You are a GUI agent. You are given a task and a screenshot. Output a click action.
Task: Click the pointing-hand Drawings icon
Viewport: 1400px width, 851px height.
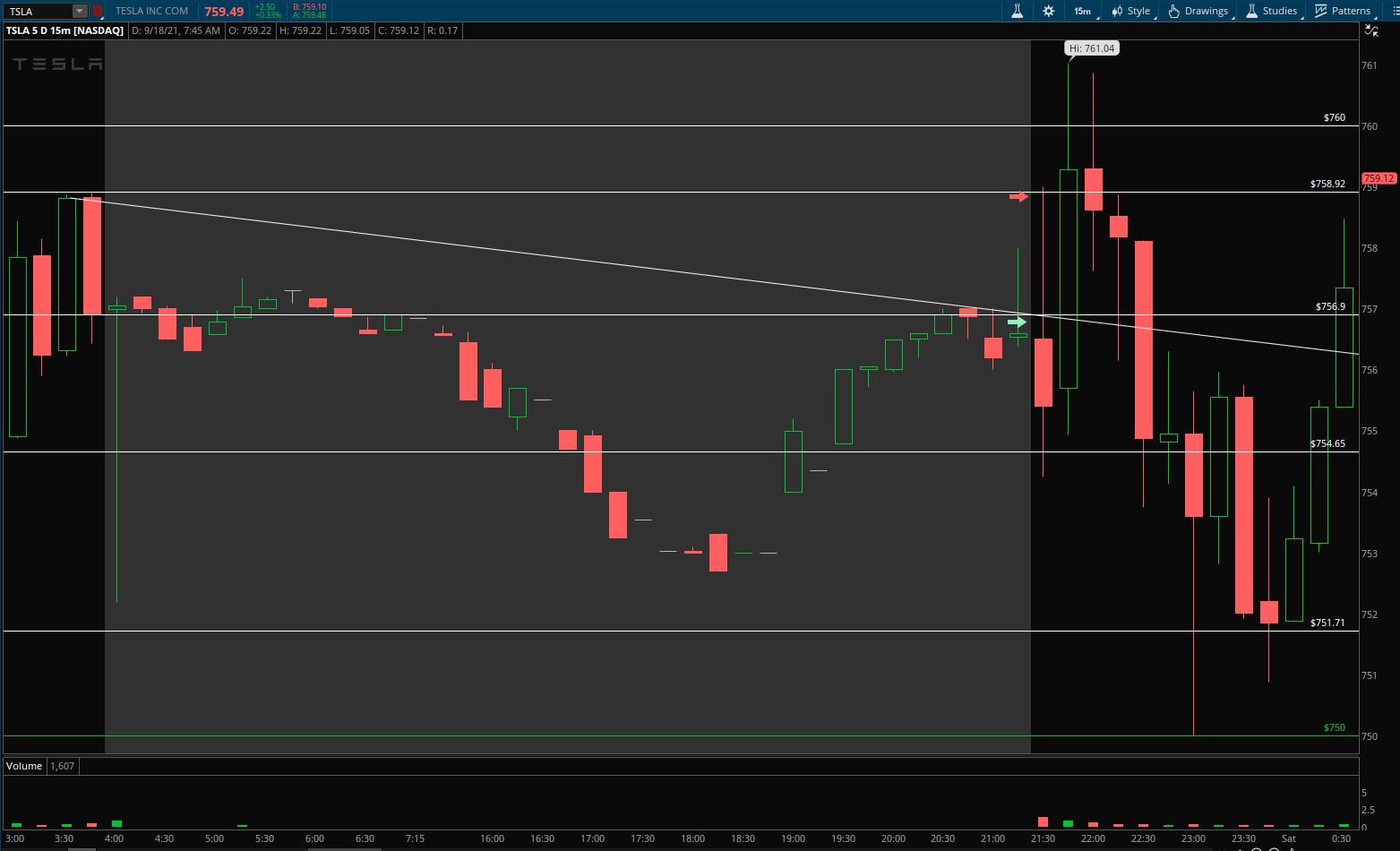click(x=1173, y=11)
